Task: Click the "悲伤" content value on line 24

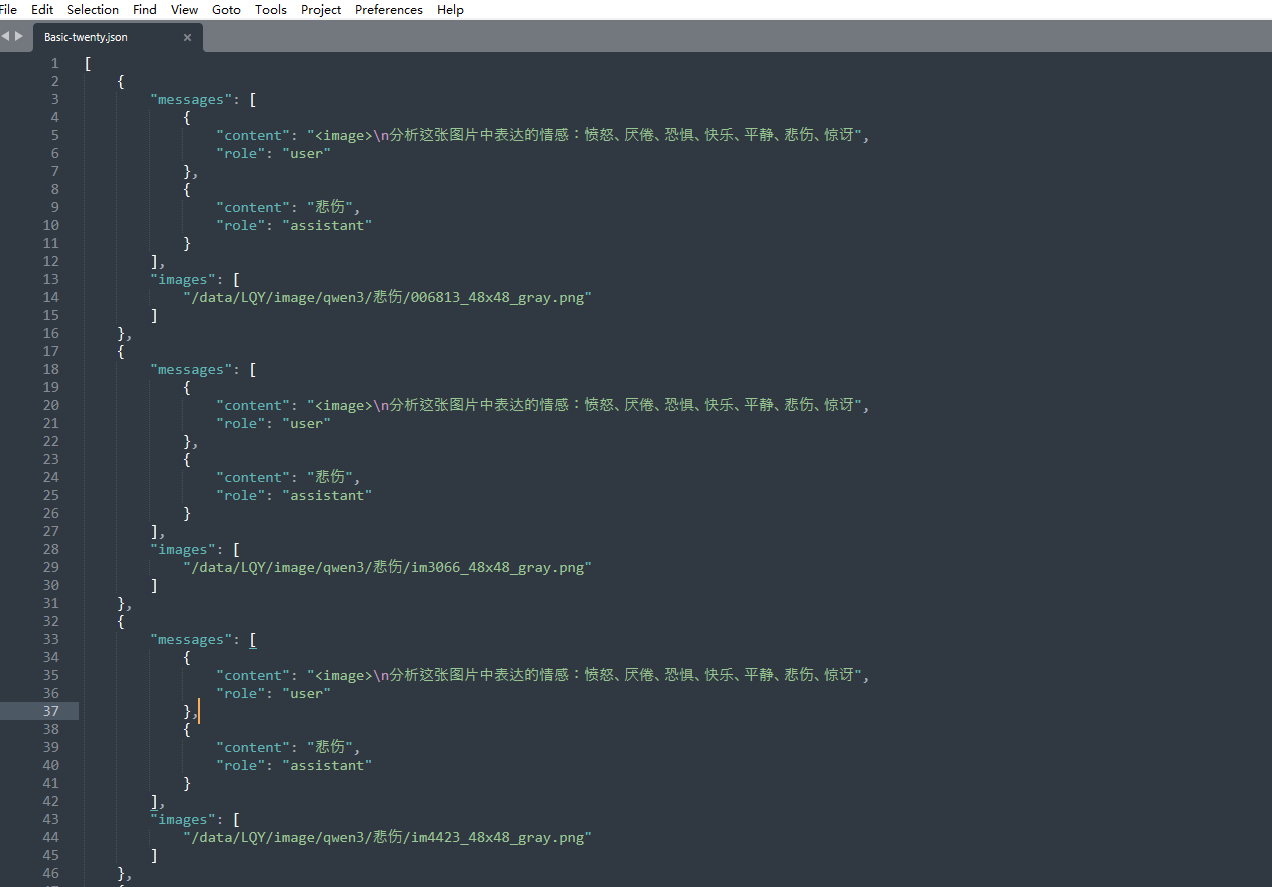Action: point(331,477)
